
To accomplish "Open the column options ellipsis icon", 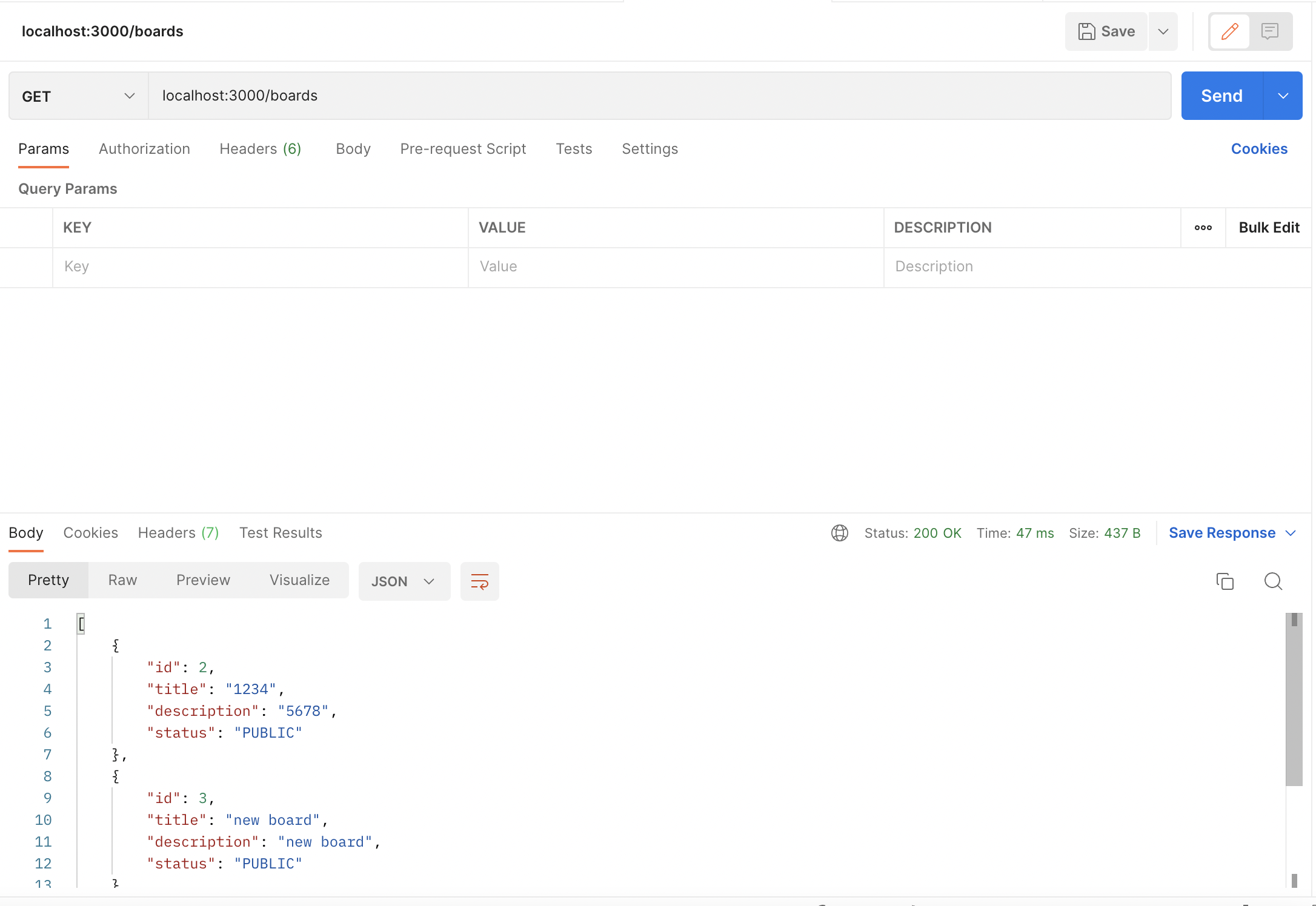I will coord(1203,228).
